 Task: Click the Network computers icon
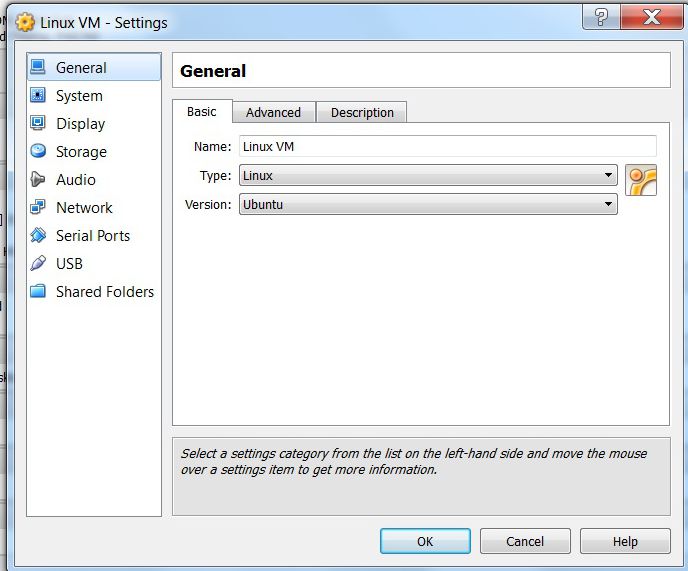38,207
